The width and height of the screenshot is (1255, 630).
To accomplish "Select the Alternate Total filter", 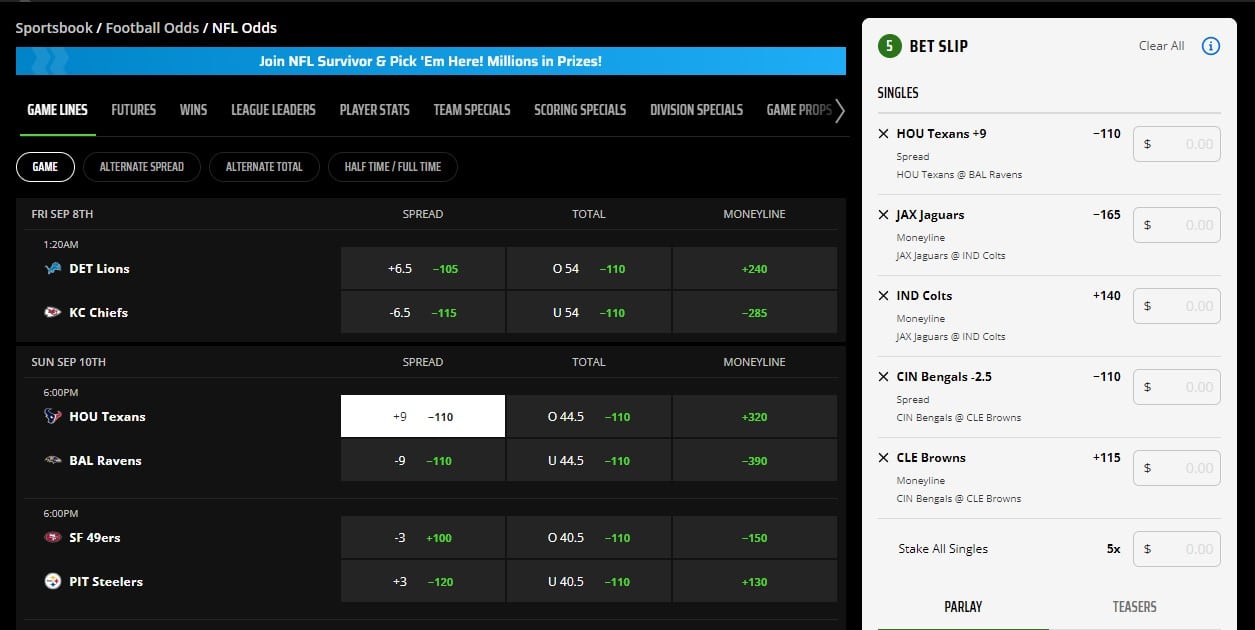I will pos(264,167).
